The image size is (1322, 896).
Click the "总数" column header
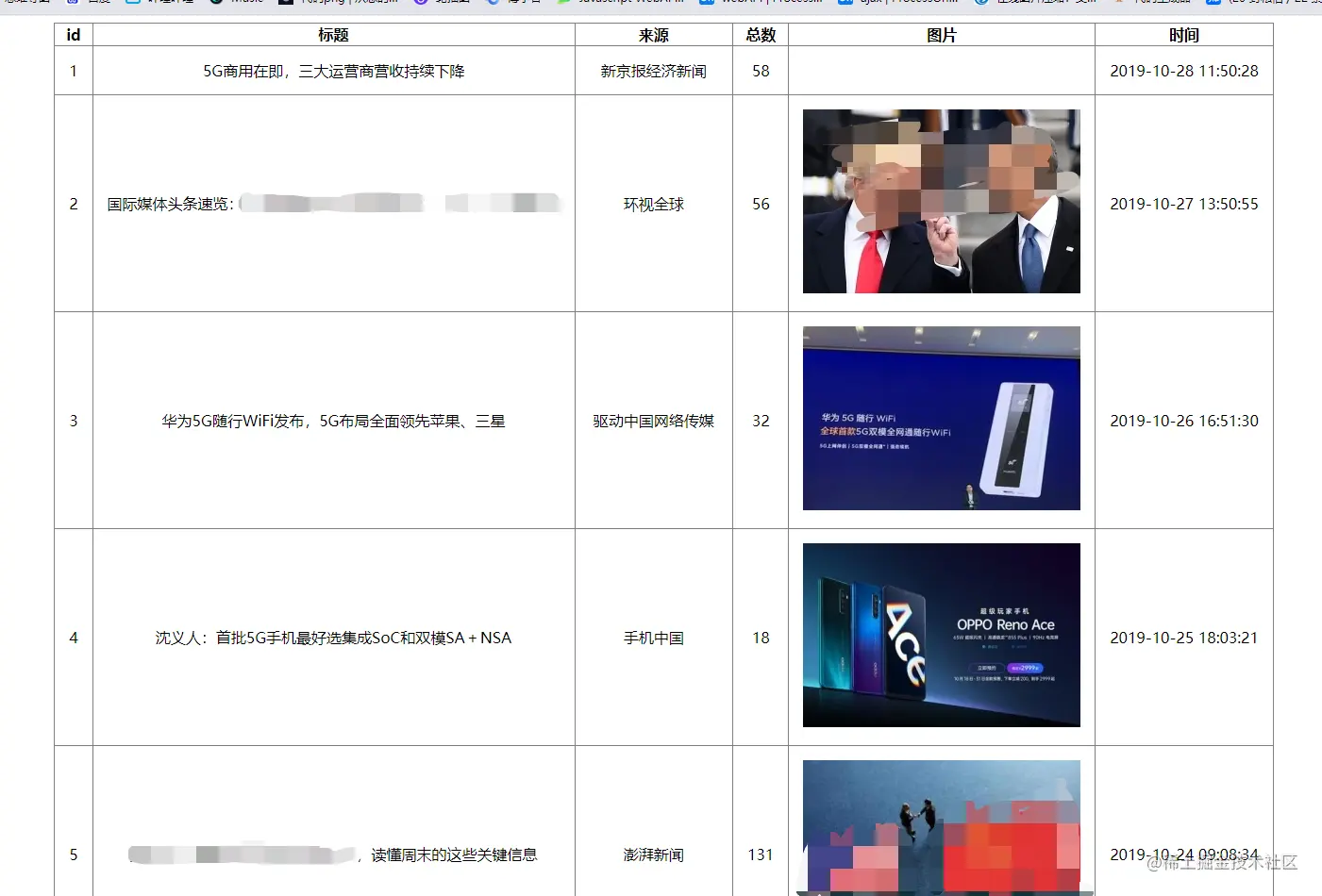pos(761,35)
